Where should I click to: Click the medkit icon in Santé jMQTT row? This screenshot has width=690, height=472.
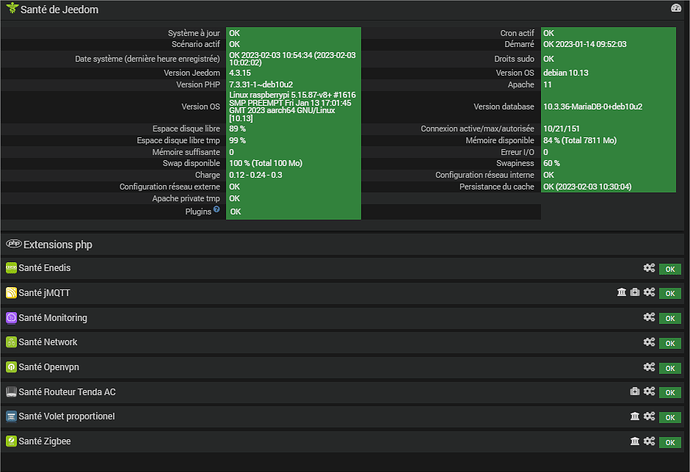[635, 292]
